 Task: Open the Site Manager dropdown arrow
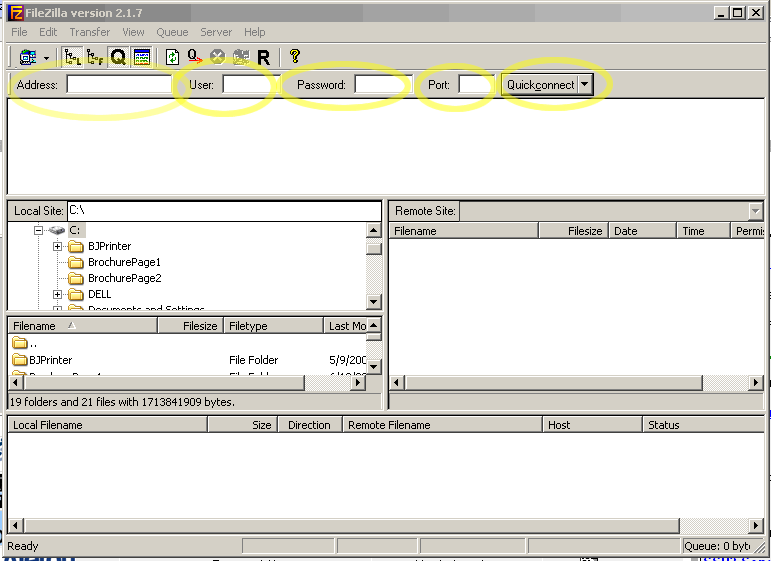click(x=46, y=58)
